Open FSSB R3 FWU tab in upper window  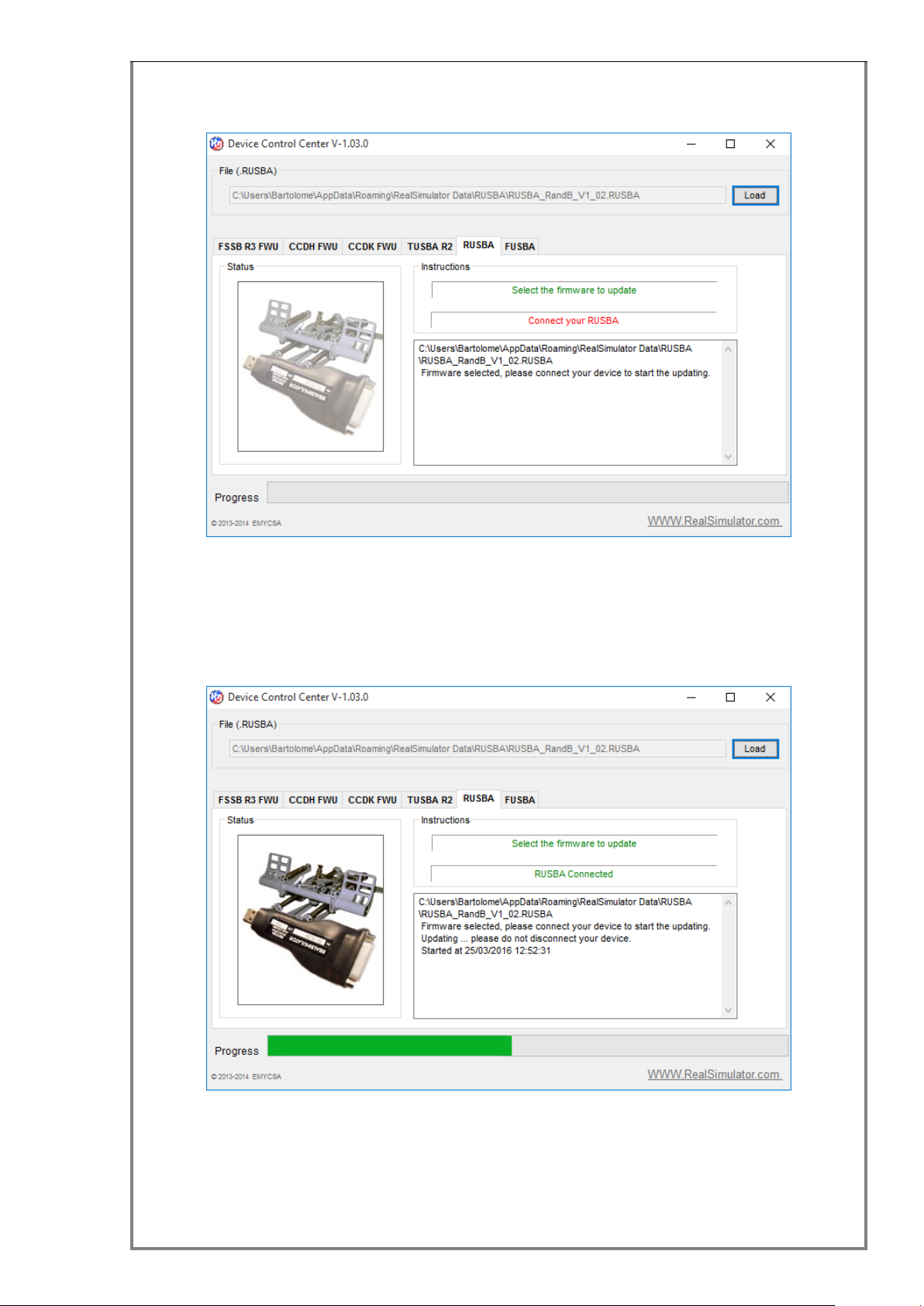[x=248, y=246]
